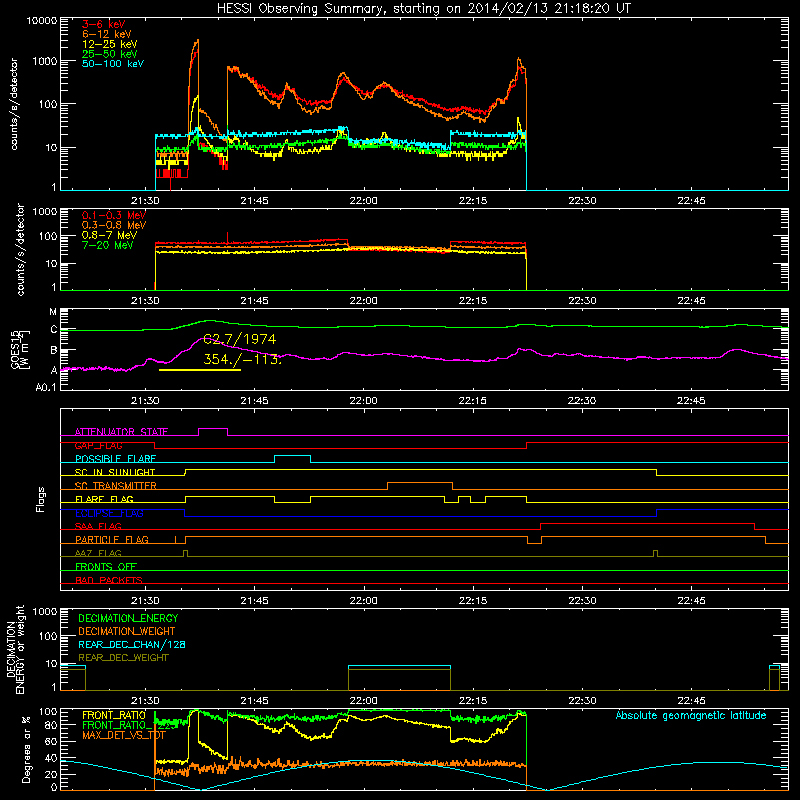Click the A0.1 tick label on GOES axis

coord(46,387)
